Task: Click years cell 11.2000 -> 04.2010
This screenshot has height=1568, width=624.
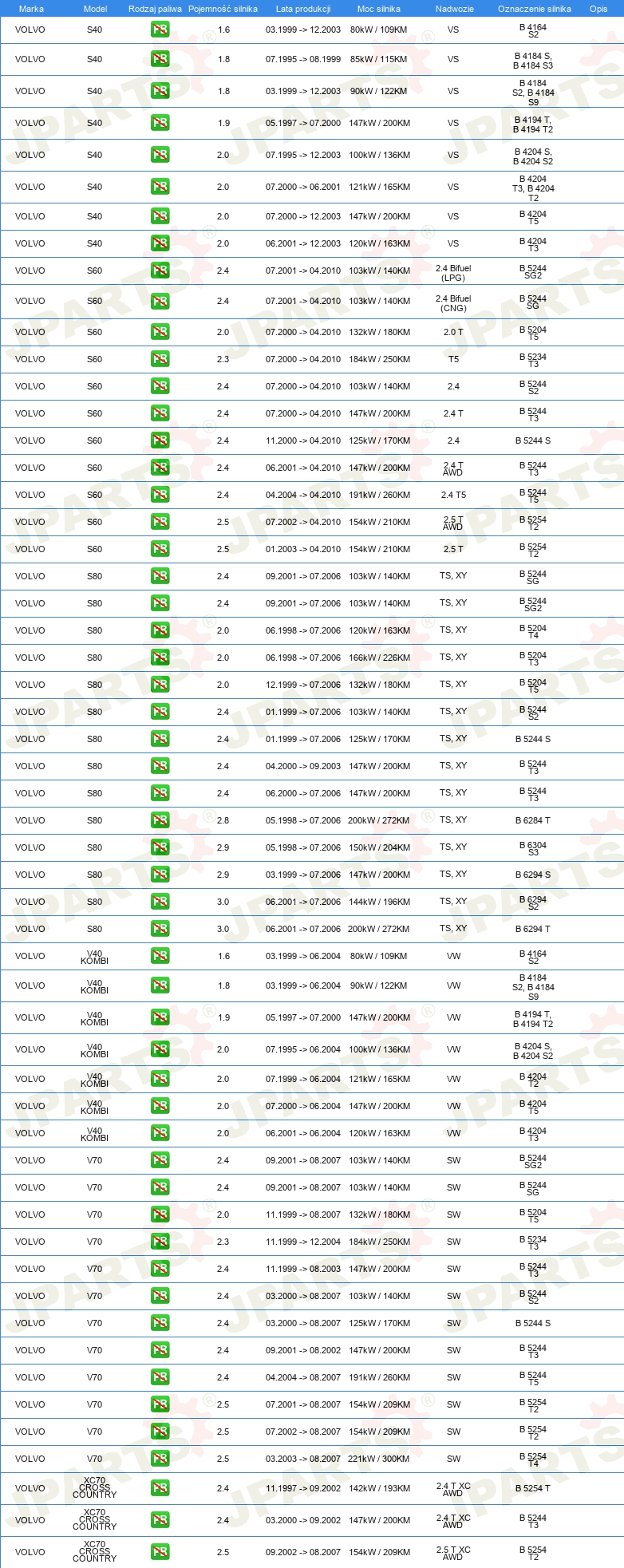Action: click(303, 440)
